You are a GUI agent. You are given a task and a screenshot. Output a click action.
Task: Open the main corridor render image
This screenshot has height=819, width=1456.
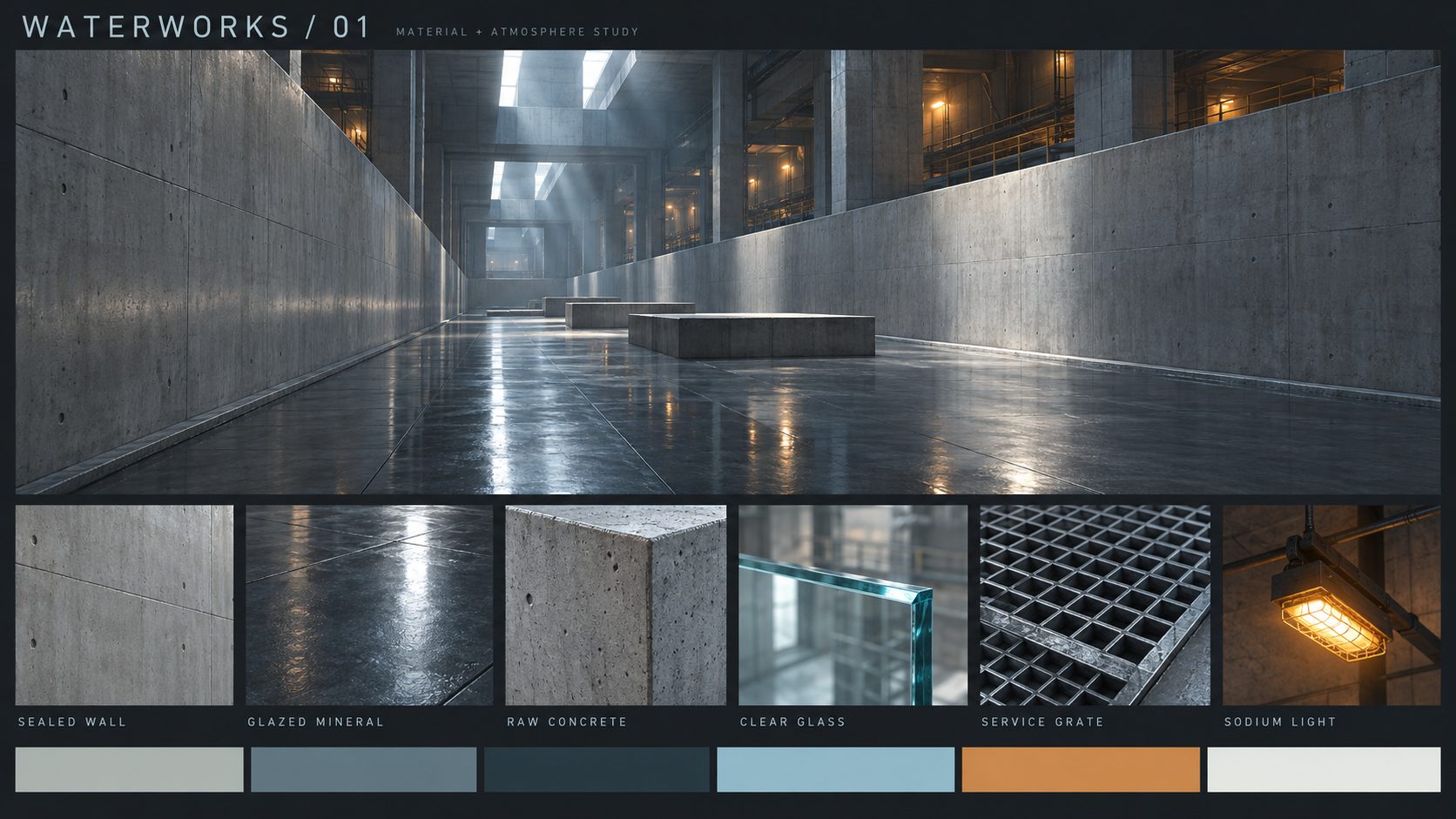(728, 272)
